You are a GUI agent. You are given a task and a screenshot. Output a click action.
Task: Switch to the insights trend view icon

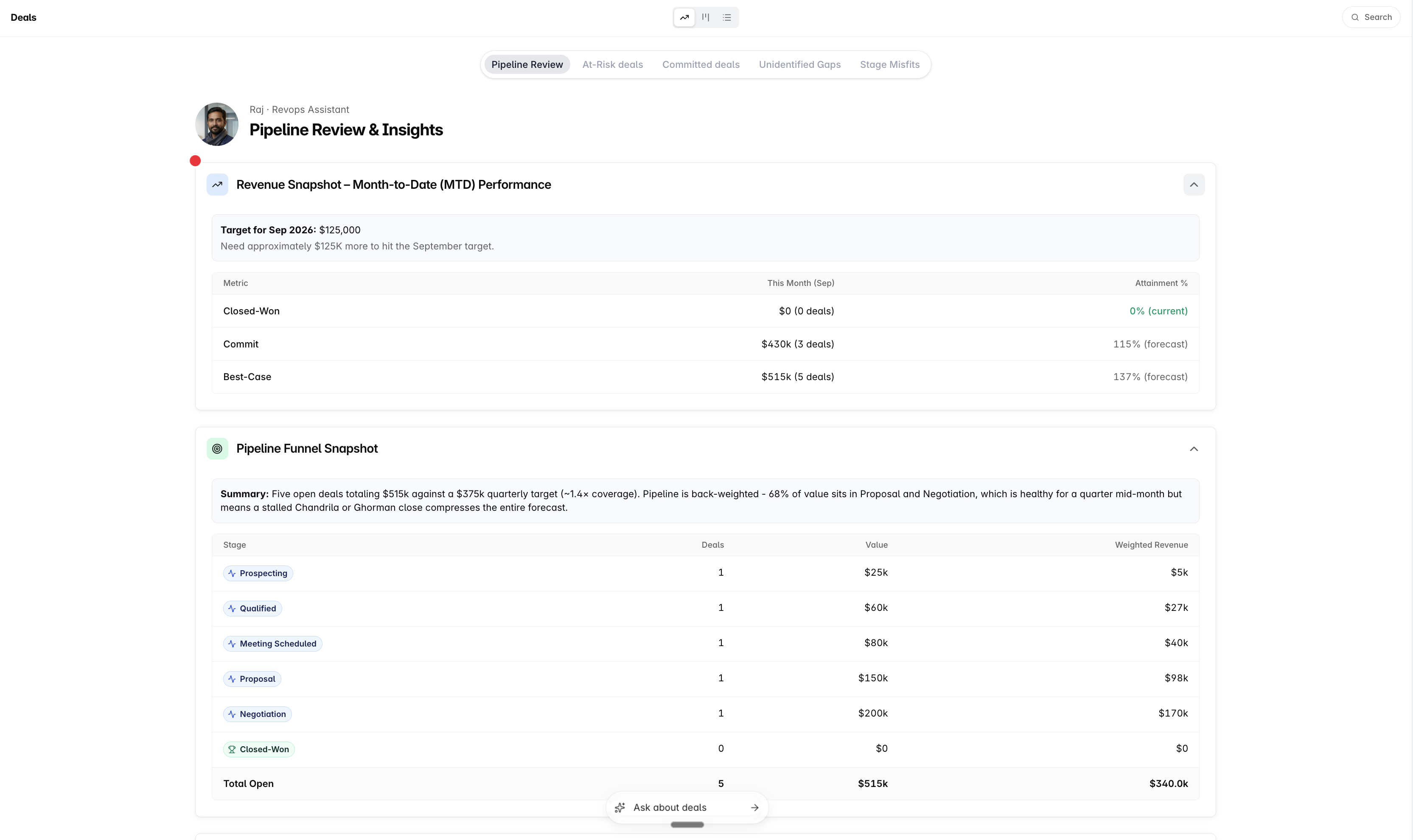[x=684, y=17]
